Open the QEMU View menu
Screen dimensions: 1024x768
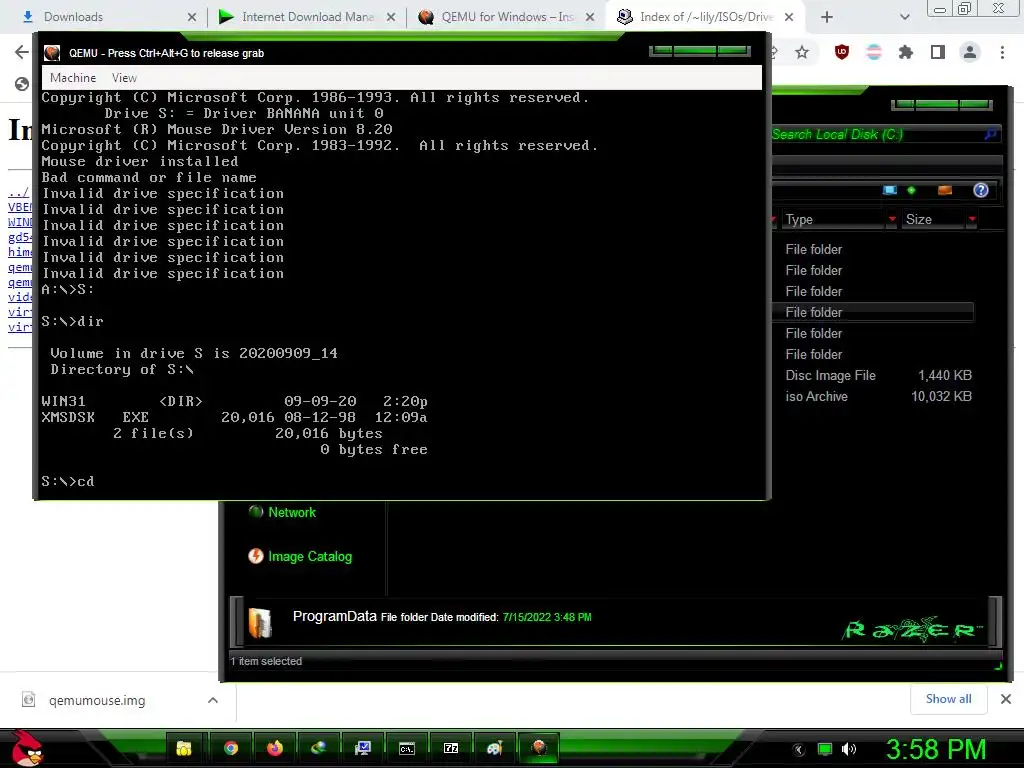click(124, 78)
